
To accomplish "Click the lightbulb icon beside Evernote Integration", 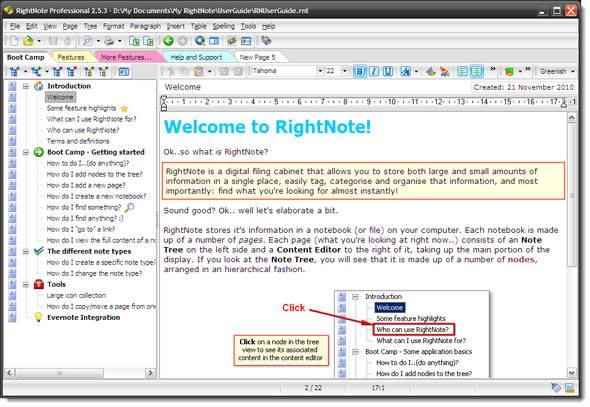I will pos(38,317).
